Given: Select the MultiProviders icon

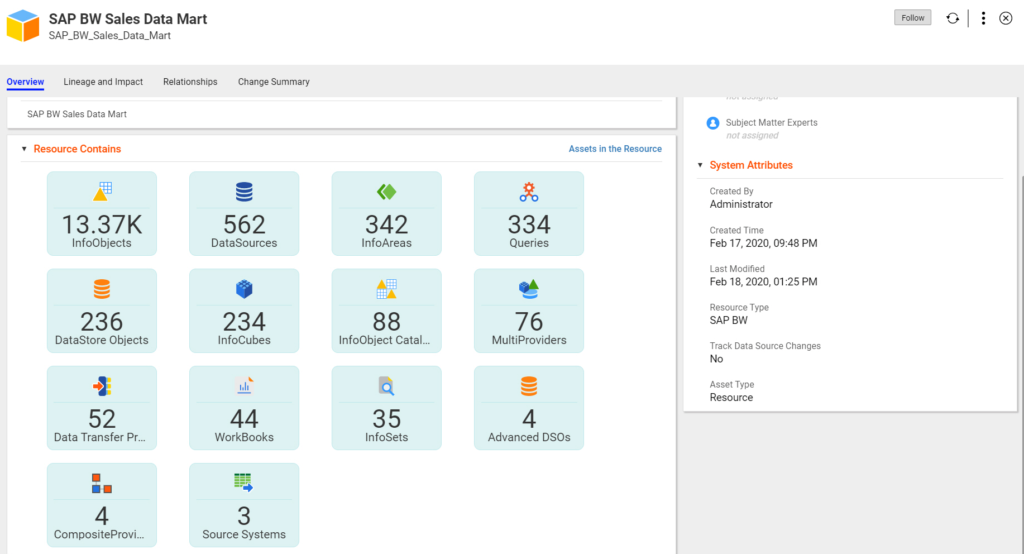Looking at the screenshot, I should pyautogui.click(x=529, y=288).
